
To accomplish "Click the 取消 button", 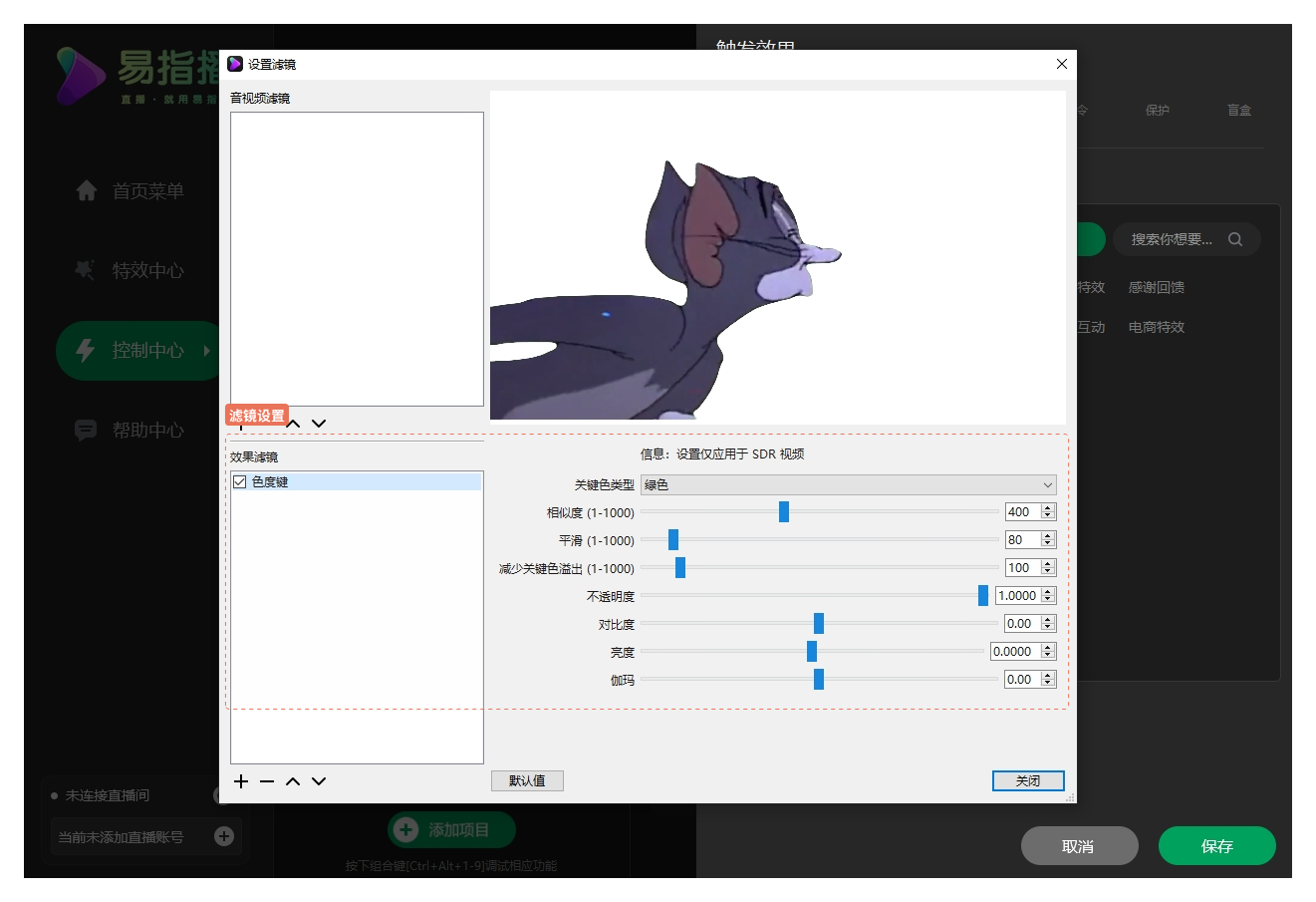I will pyautogui.click(x=1079, y=846).
